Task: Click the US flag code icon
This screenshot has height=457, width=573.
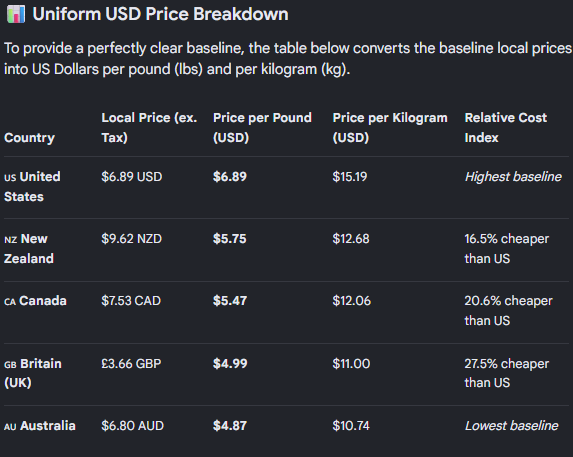Action: (x=10, y=178)
